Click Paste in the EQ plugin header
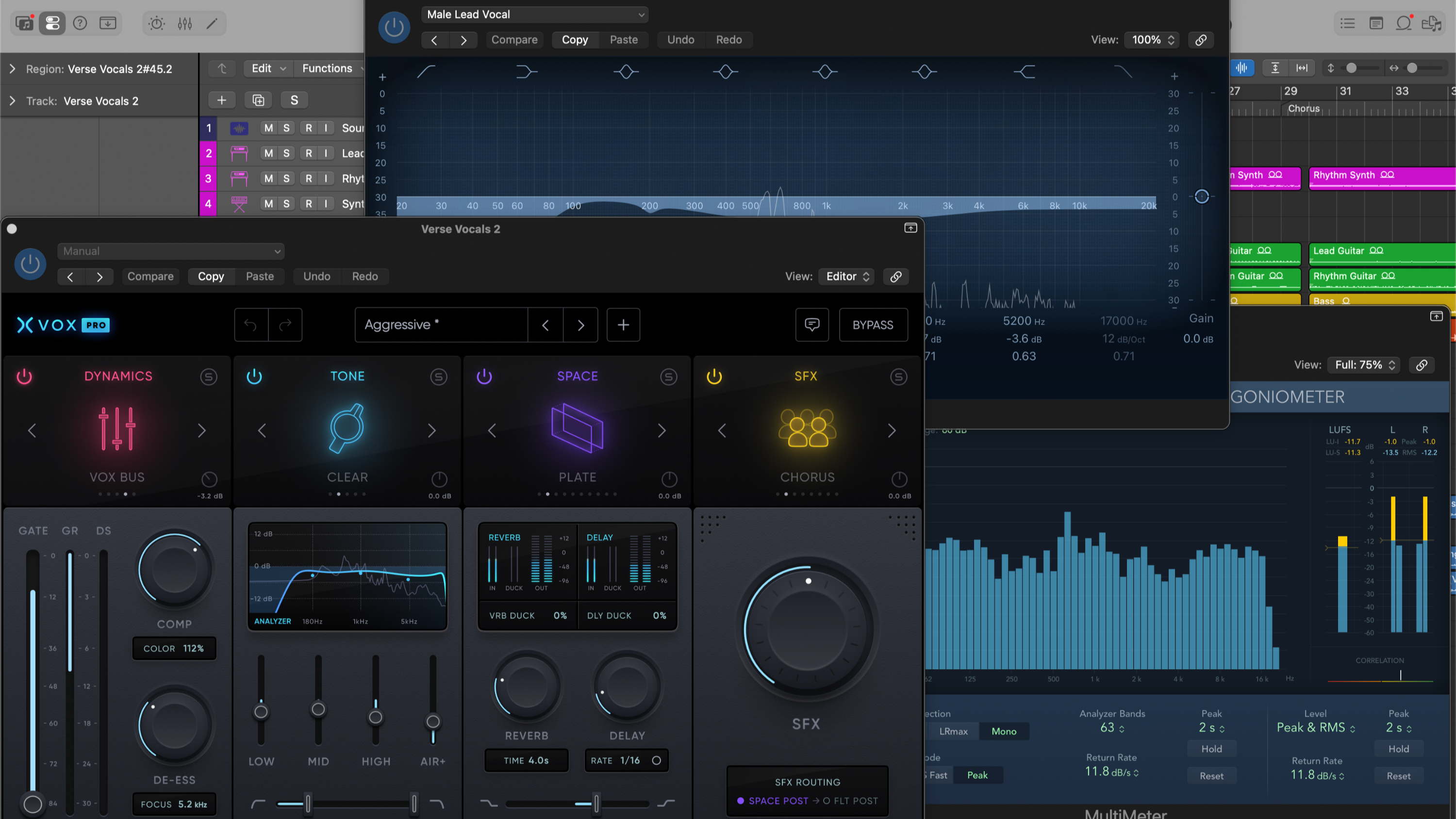Viewport: 1456px width, 819px height. 624,40
